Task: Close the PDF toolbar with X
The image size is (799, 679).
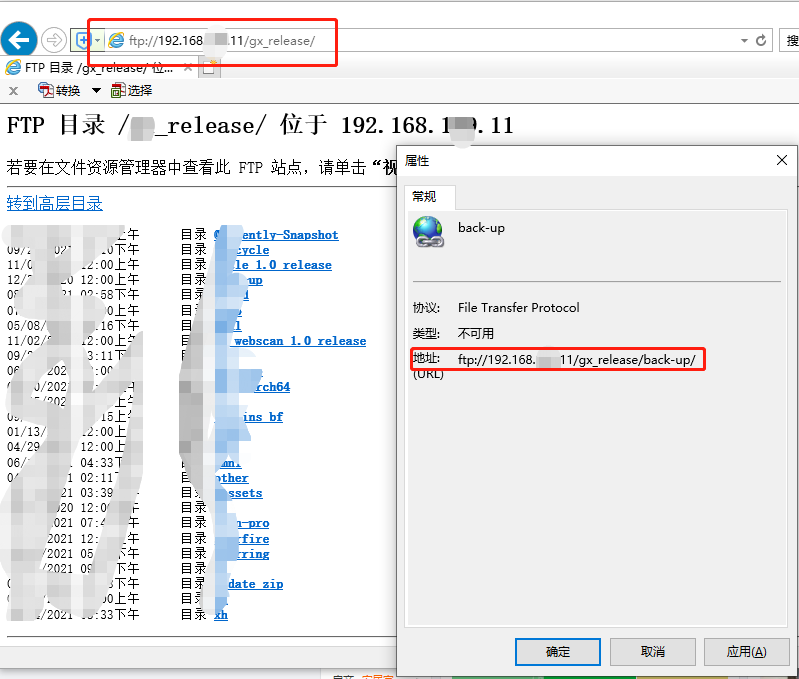Action: coord(14,91)
